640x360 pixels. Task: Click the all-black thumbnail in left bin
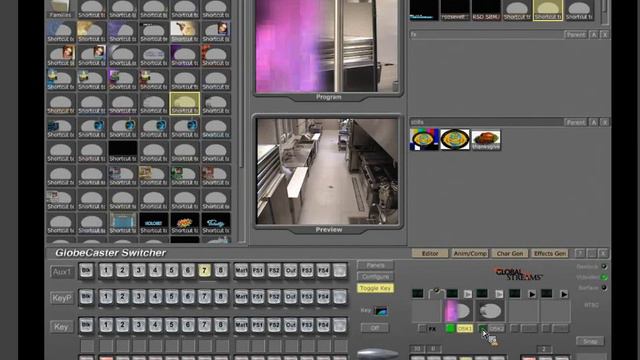point(122,151)
